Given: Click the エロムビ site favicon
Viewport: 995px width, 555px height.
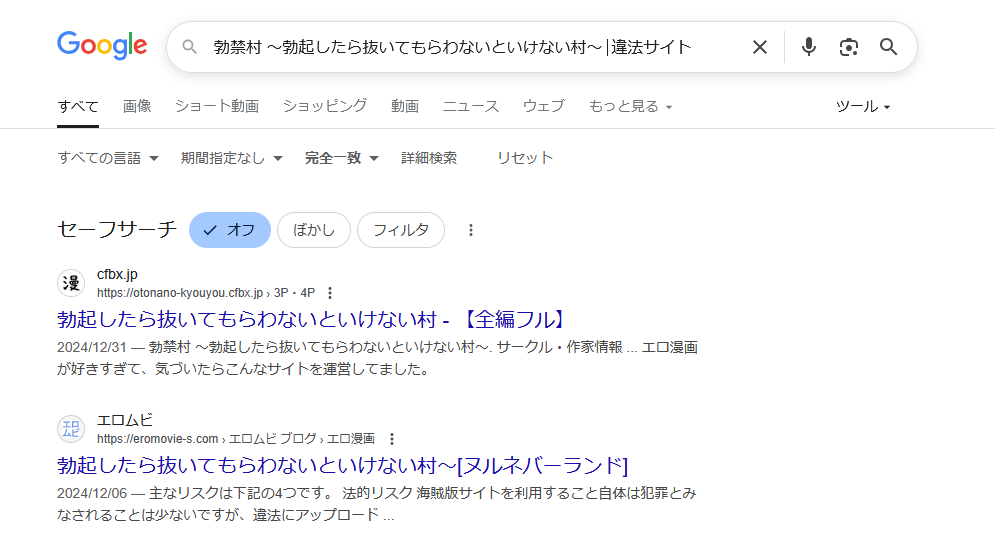Looking at the screenshot, I should [x=71, y=429].
